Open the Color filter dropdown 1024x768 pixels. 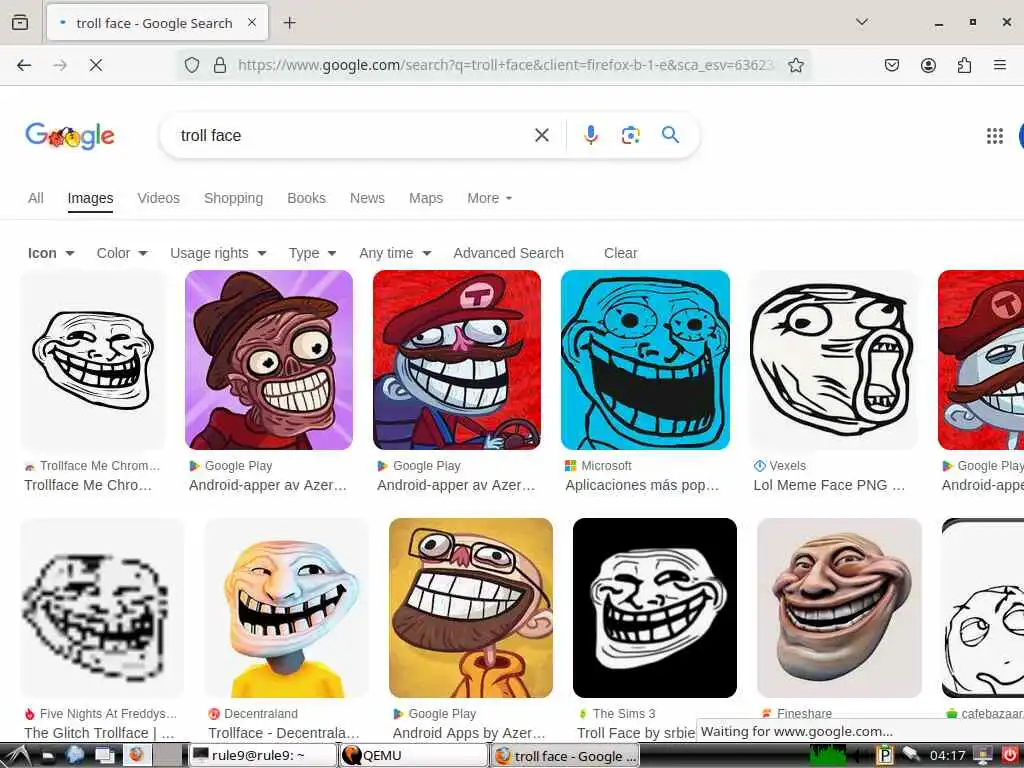click(122, 253)
